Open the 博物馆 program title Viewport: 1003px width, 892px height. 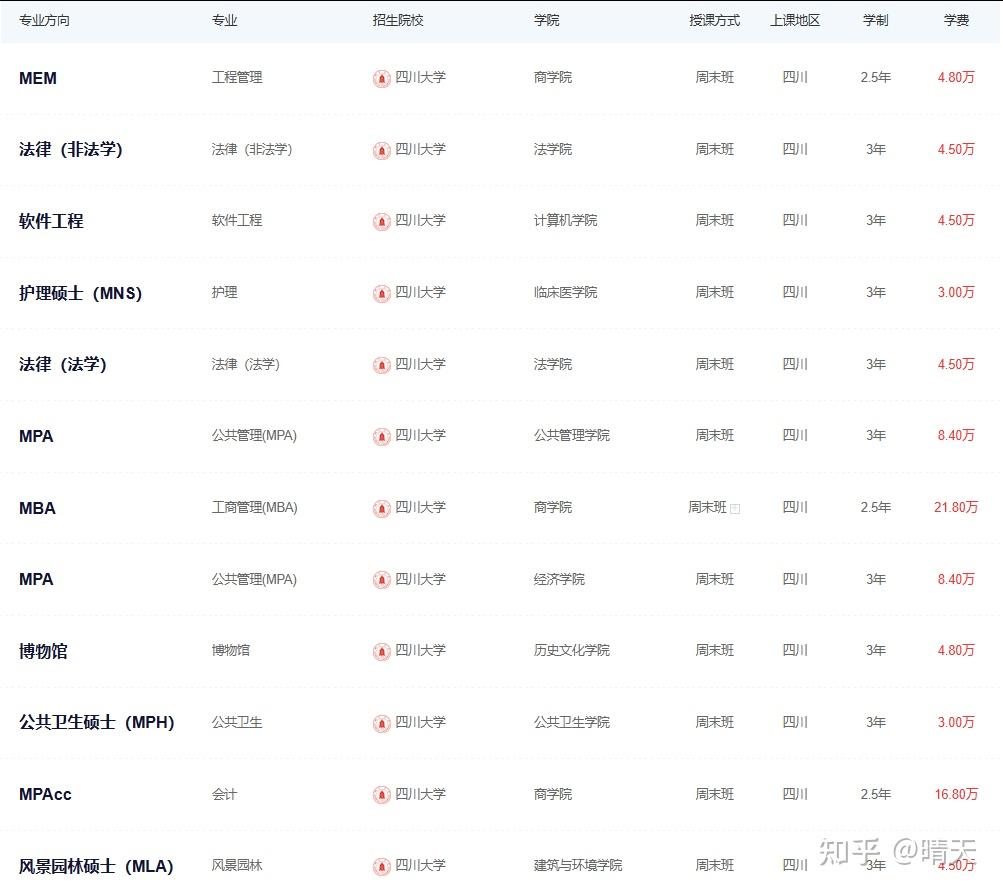point(43,651)
